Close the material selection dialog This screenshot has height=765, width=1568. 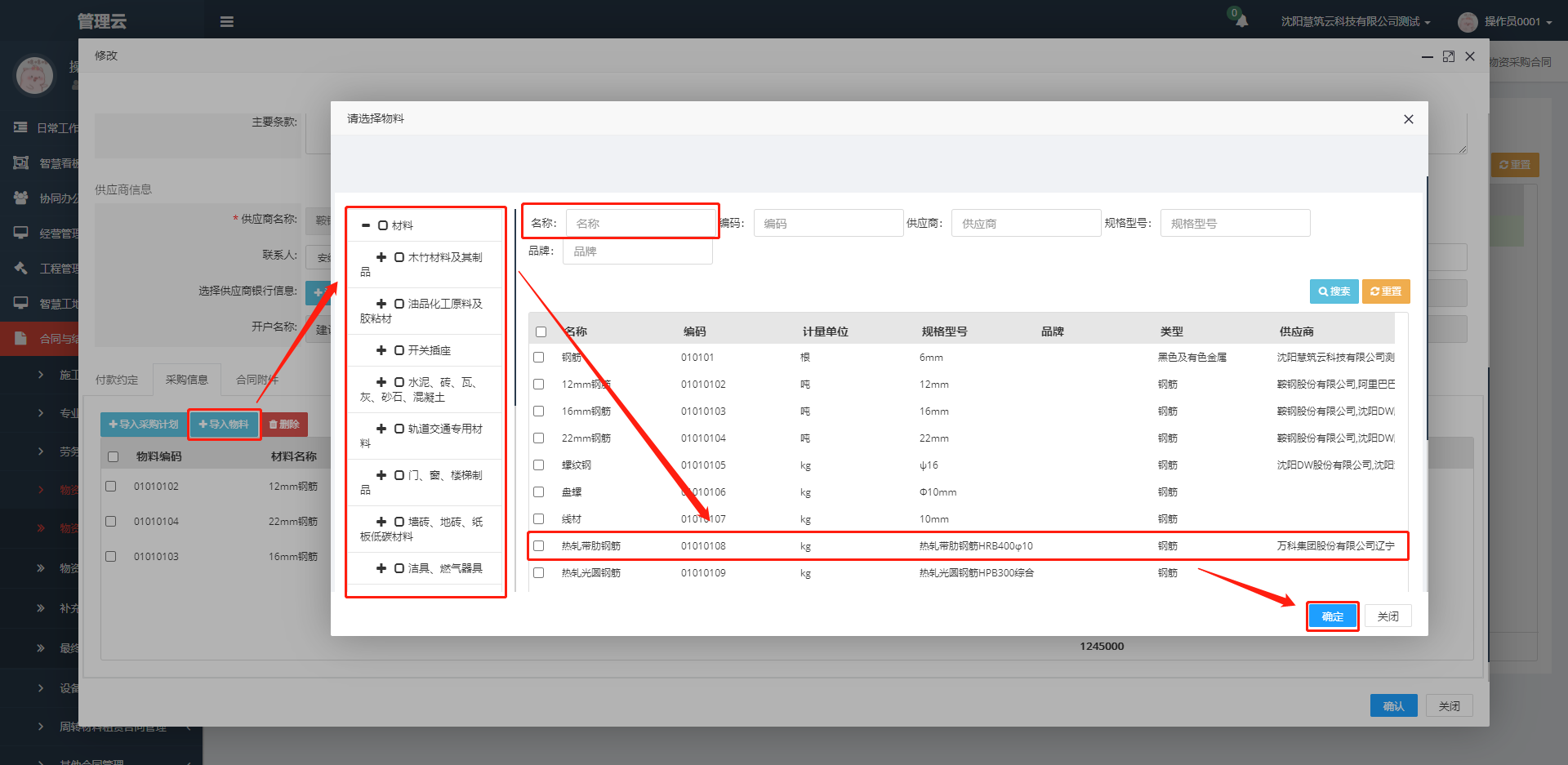click(x=1408, y=119)
